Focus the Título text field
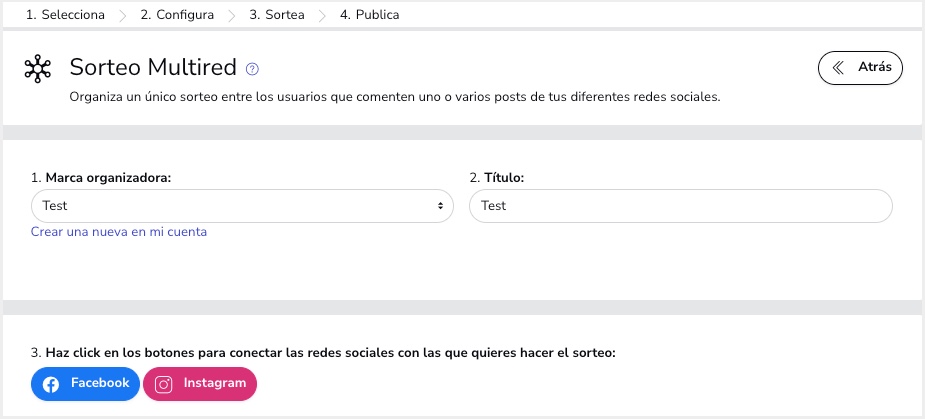The height and width of the screenshot is (420, 925). point(680,206)
